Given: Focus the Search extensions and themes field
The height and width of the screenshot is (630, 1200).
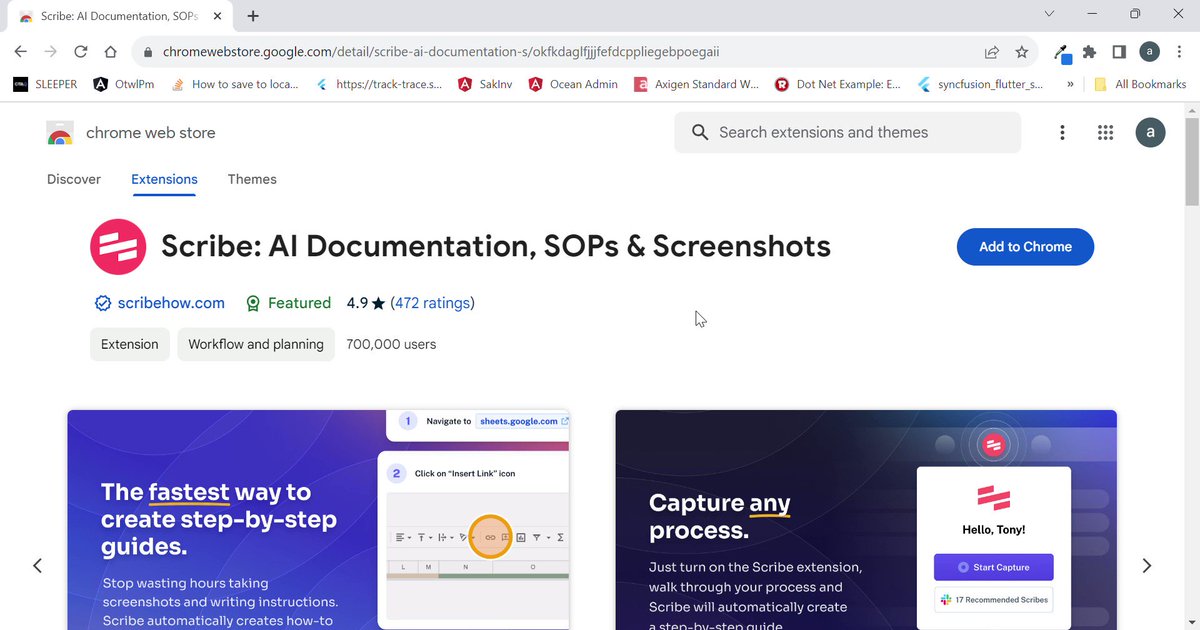Looking at the screenshot, I should [848, 132].
